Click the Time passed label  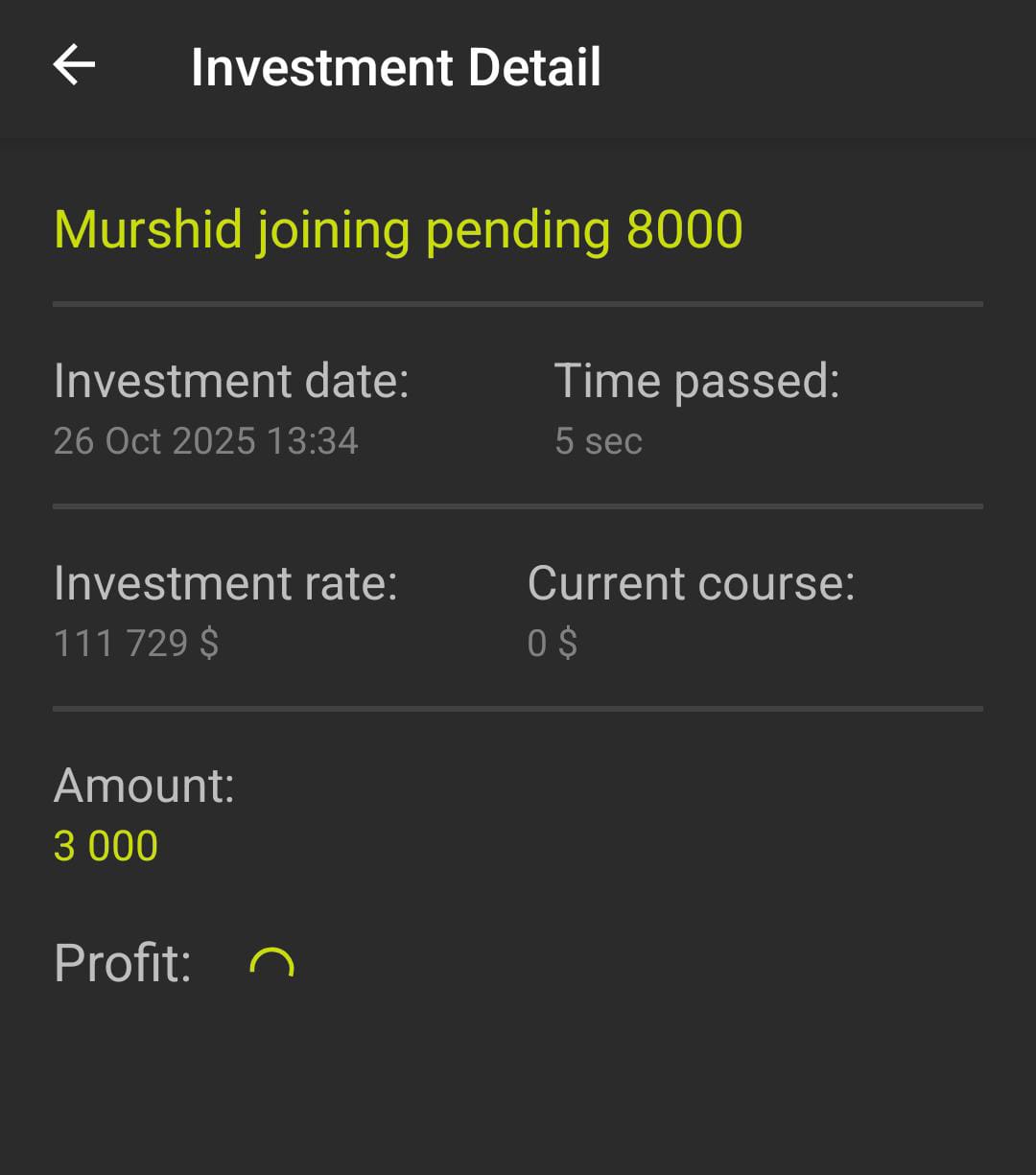click(696, 381)
